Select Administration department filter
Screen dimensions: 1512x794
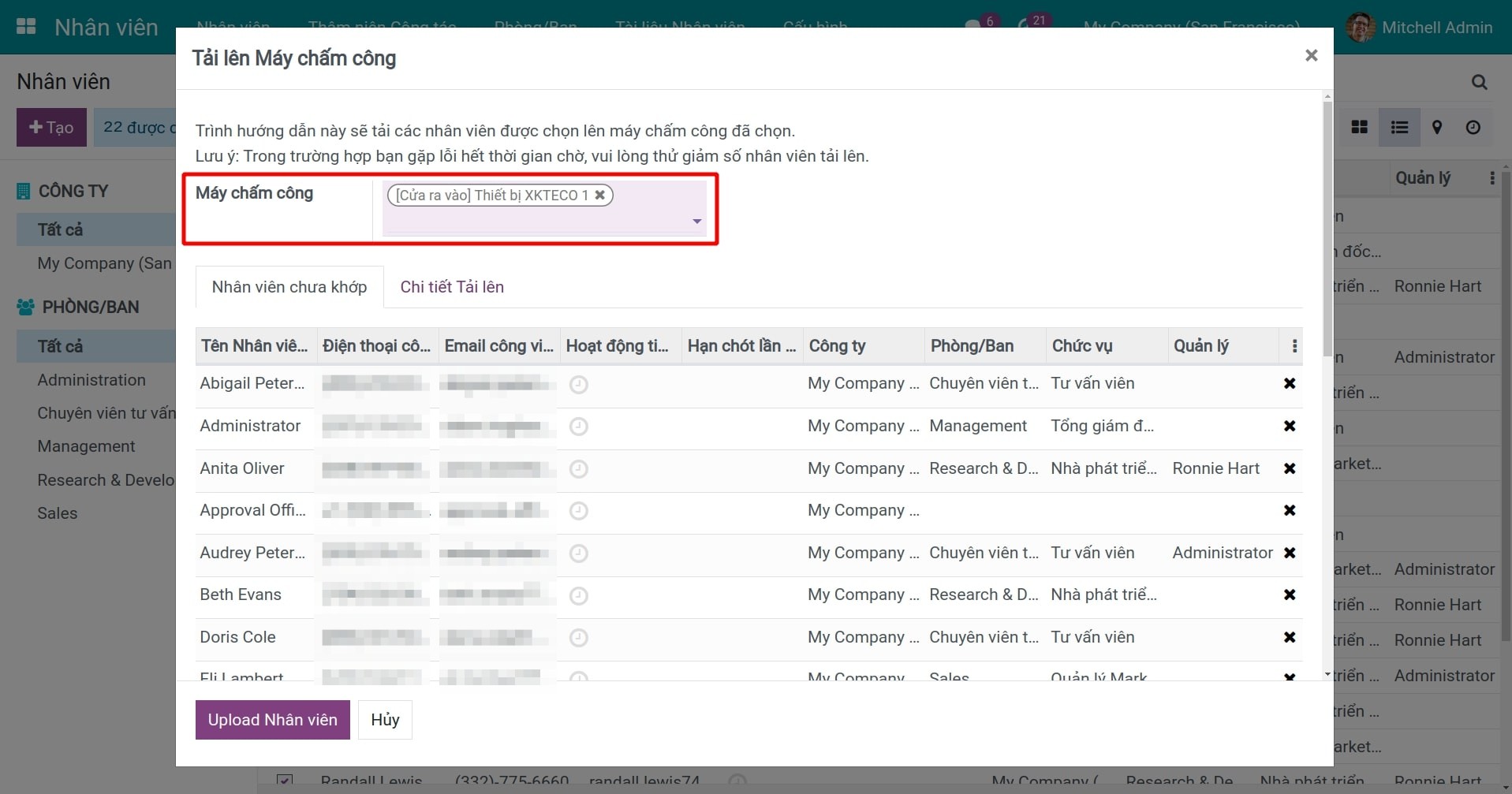91,380
